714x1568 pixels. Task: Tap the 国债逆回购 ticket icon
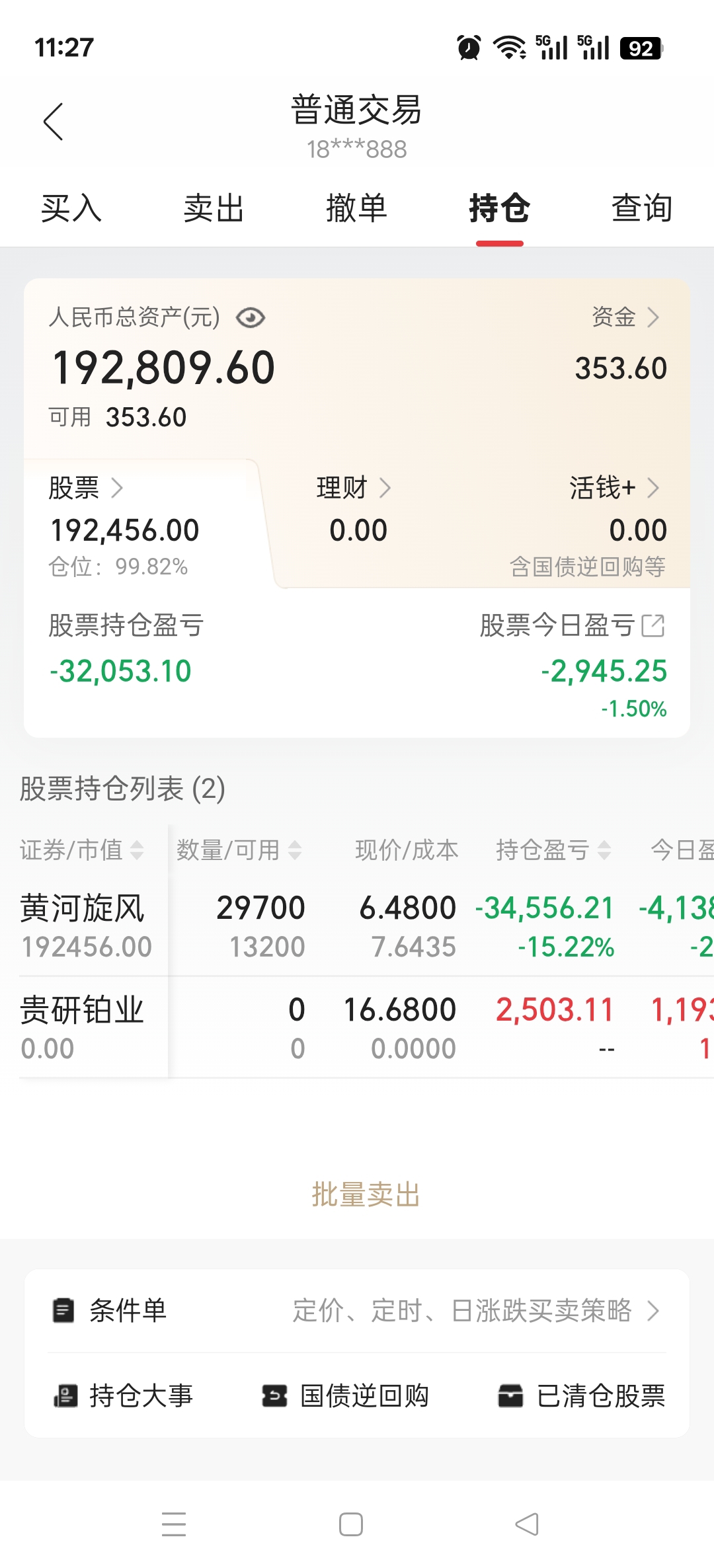[274, 1395]
